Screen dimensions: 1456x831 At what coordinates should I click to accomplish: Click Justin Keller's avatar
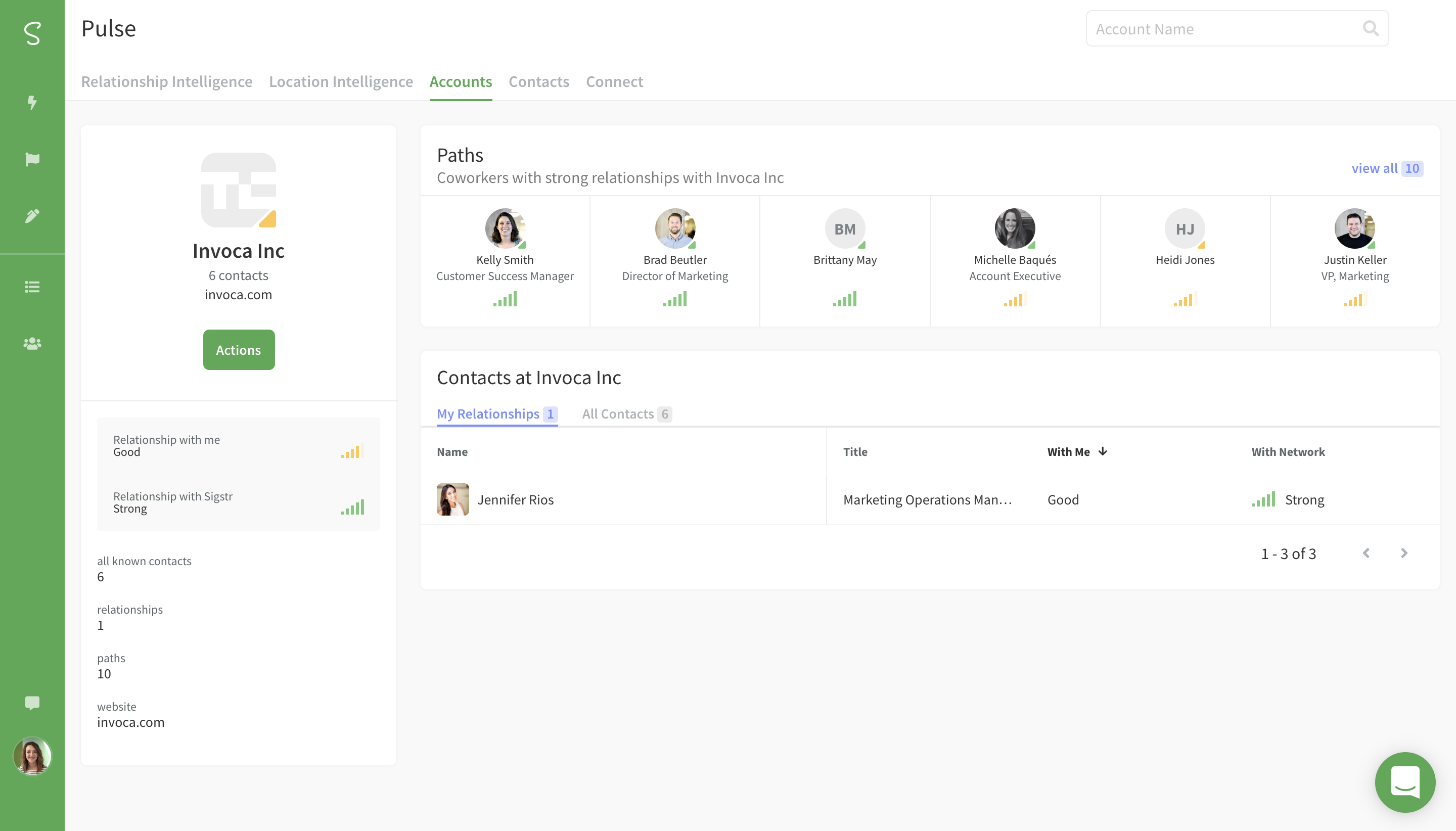tap(1354, 228)
